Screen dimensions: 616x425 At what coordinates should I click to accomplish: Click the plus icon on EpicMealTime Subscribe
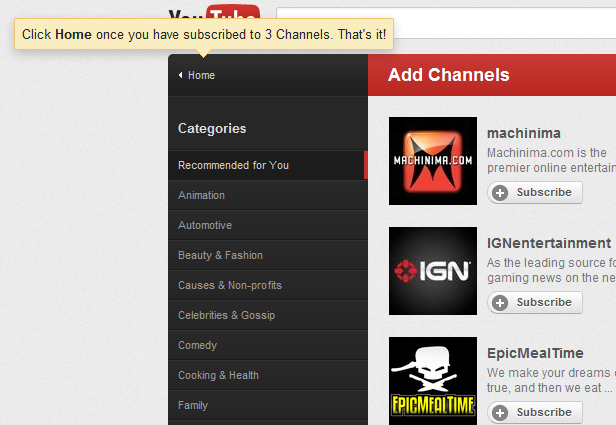click(x=500, y=413)
